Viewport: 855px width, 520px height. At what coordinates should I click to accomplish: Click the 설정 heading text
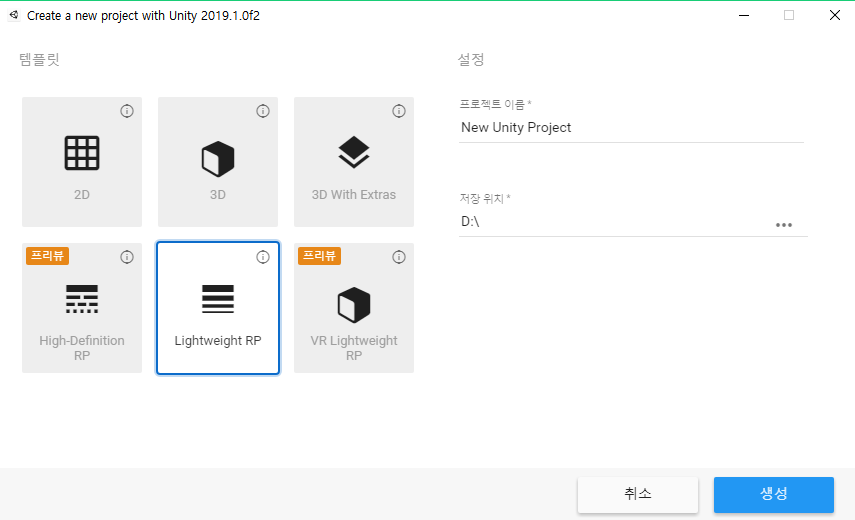click(x=471, y=59)
